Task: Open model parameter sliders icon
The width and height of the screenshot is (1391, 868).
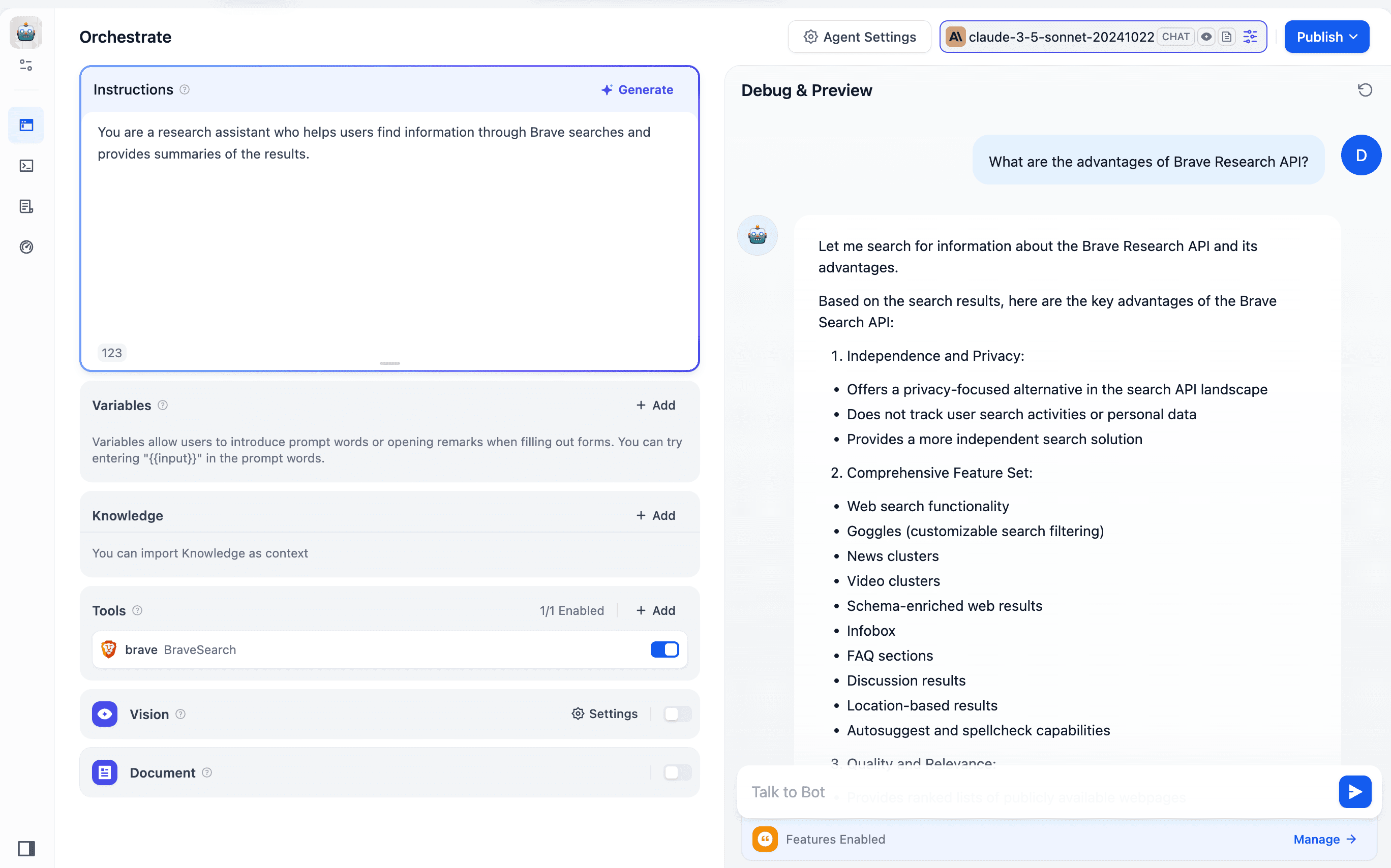Action: (1250, 37)
